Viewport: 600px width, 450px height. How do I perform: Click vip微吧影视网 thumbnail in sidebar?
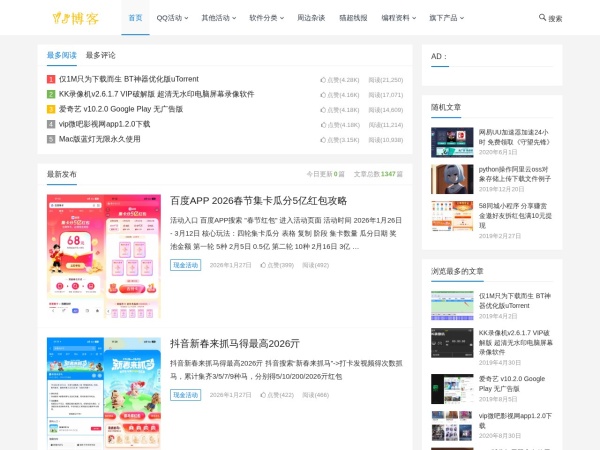[452, 426]
